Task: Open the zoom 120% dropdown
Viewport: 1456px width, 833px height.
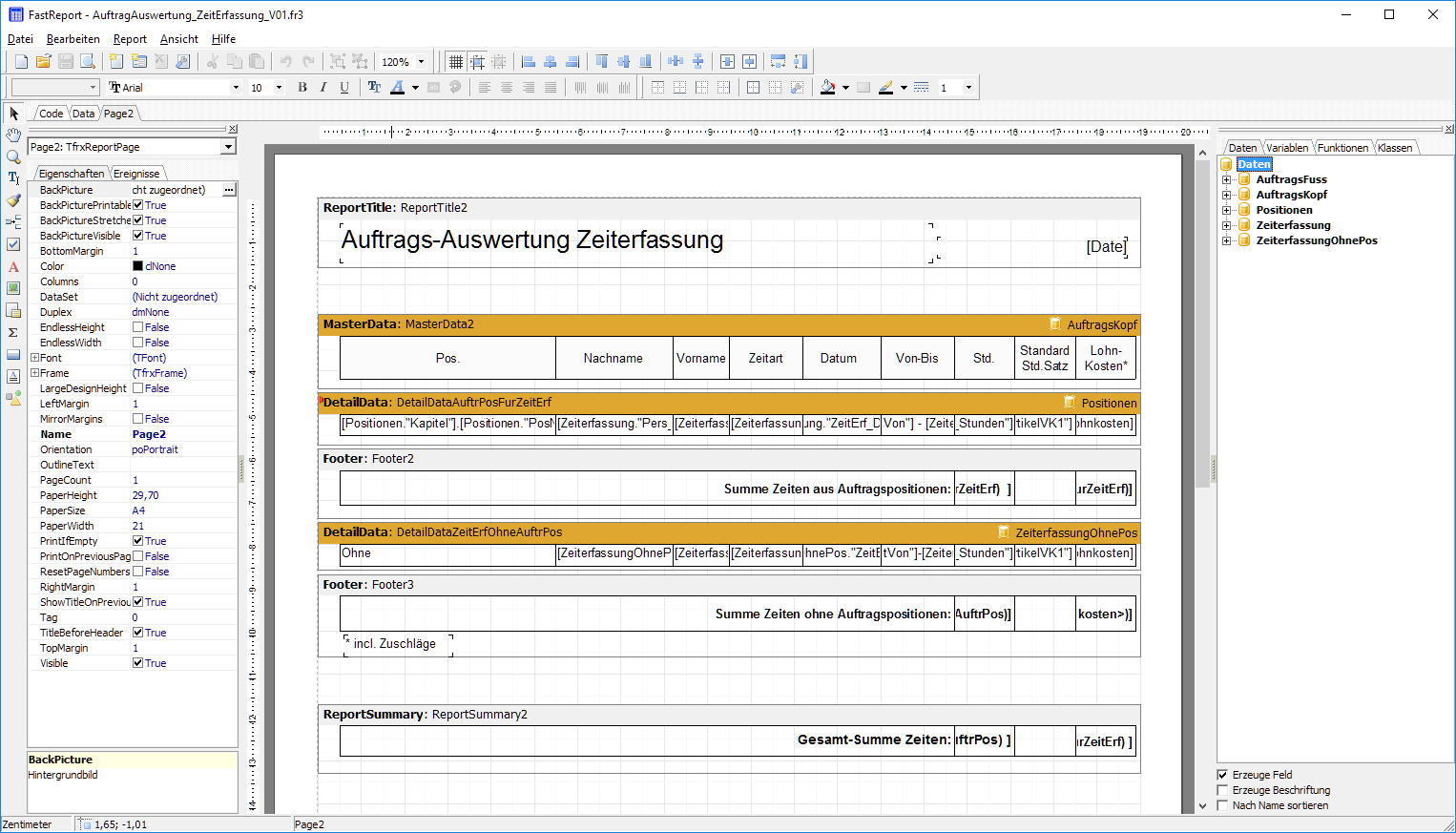Action: click(421, 62)
